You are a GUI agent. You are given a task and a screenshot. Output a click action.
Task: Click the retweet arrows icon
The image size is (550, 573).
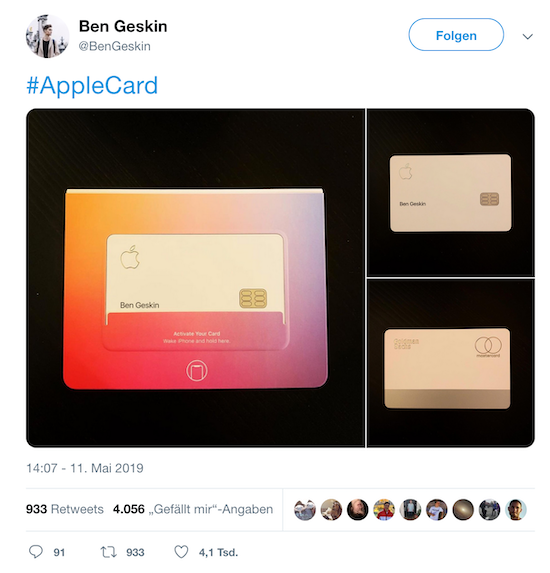(109, 552)
